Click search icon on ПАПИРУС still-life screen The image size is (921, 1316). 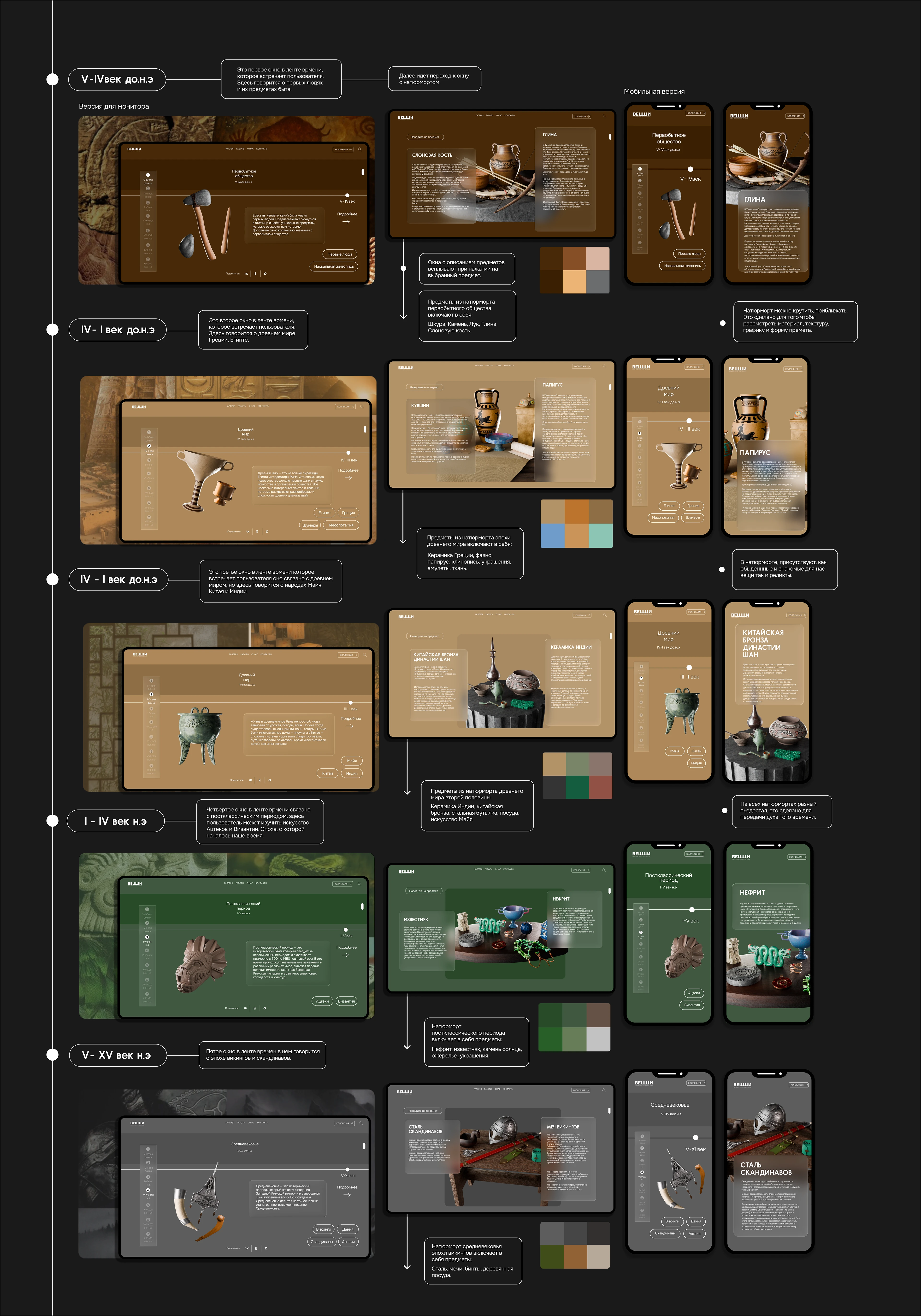[604, 366]
